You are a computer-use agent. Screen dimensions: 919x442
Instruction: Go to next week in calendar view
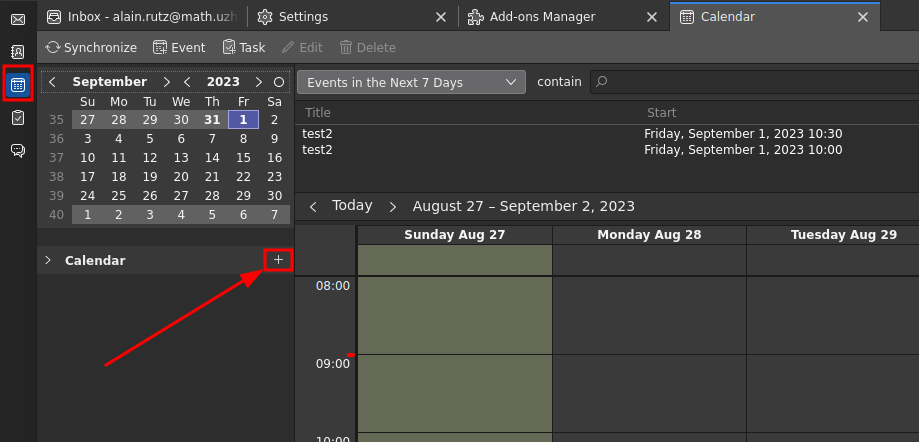(392, 206)
